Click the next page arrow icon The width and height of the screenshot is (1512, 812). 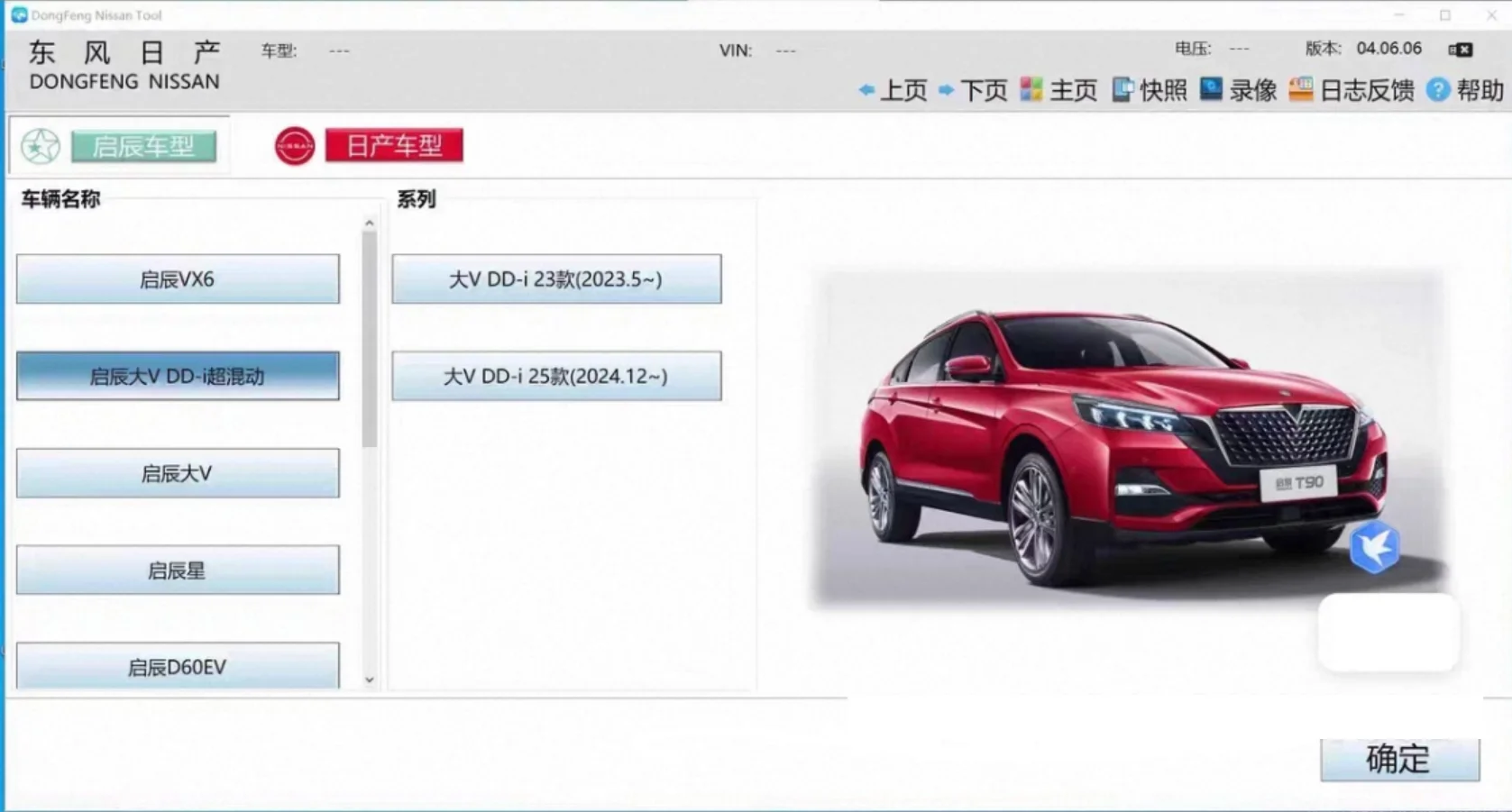pos(947,90)
